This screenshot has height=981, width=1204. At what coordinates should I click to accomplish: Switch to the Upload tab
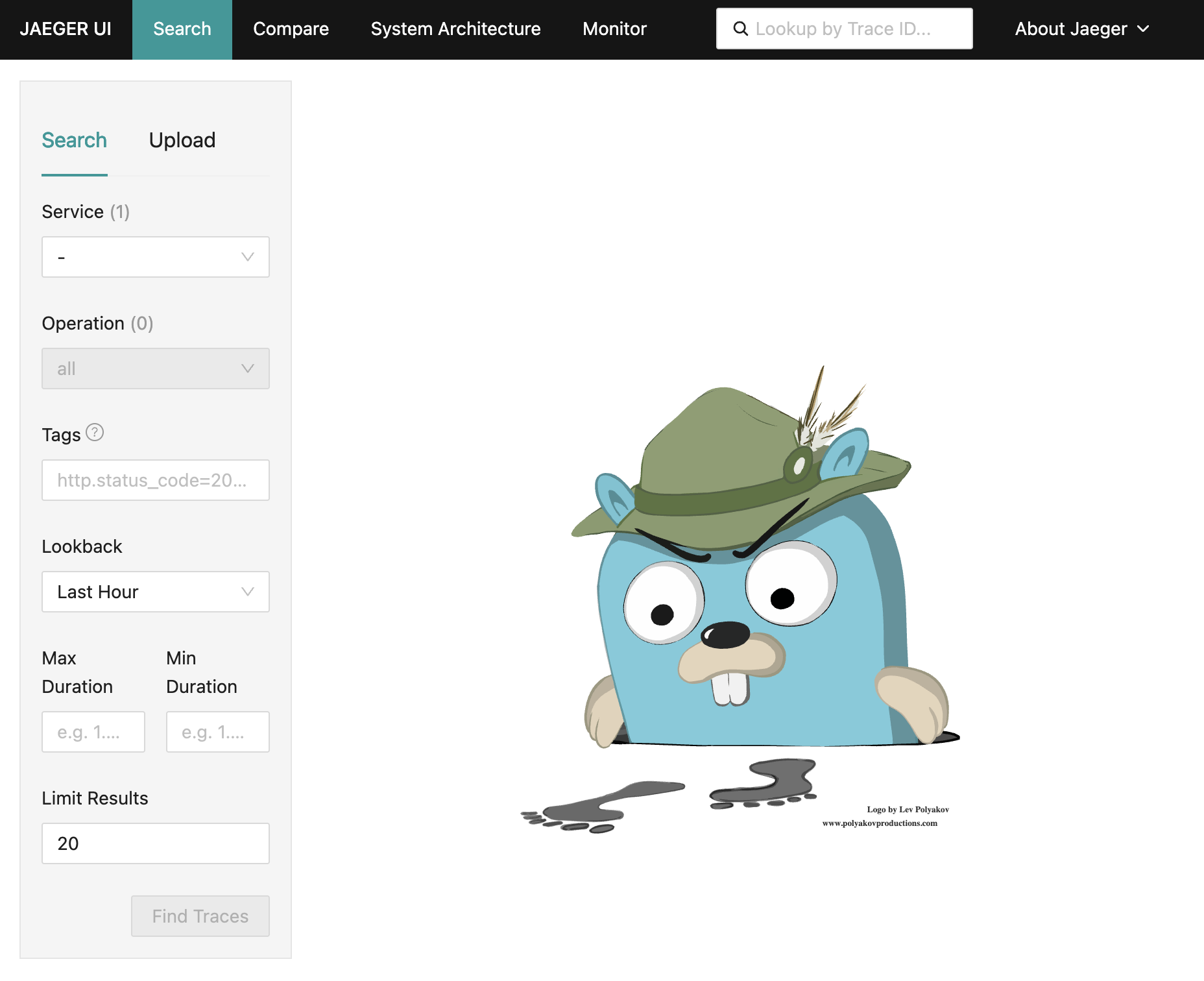(182, 140)
